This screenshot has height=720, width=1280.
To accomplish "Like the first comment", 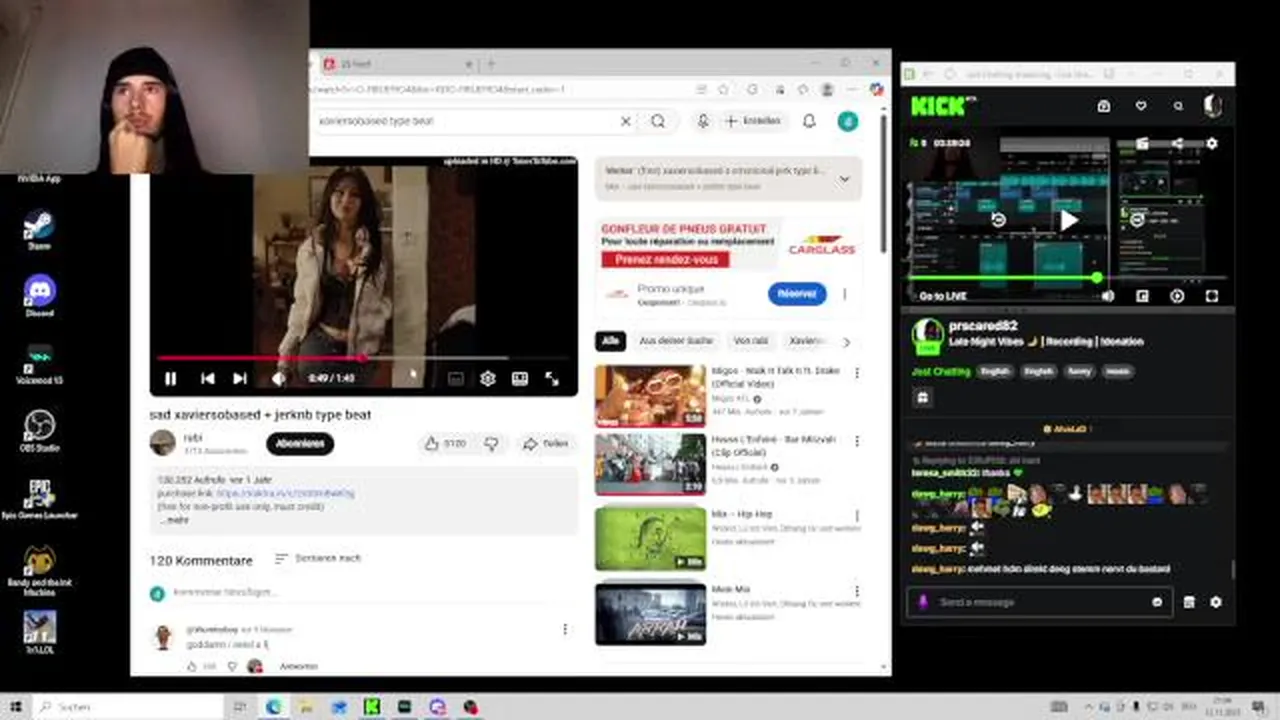I will tap(192, 666).
